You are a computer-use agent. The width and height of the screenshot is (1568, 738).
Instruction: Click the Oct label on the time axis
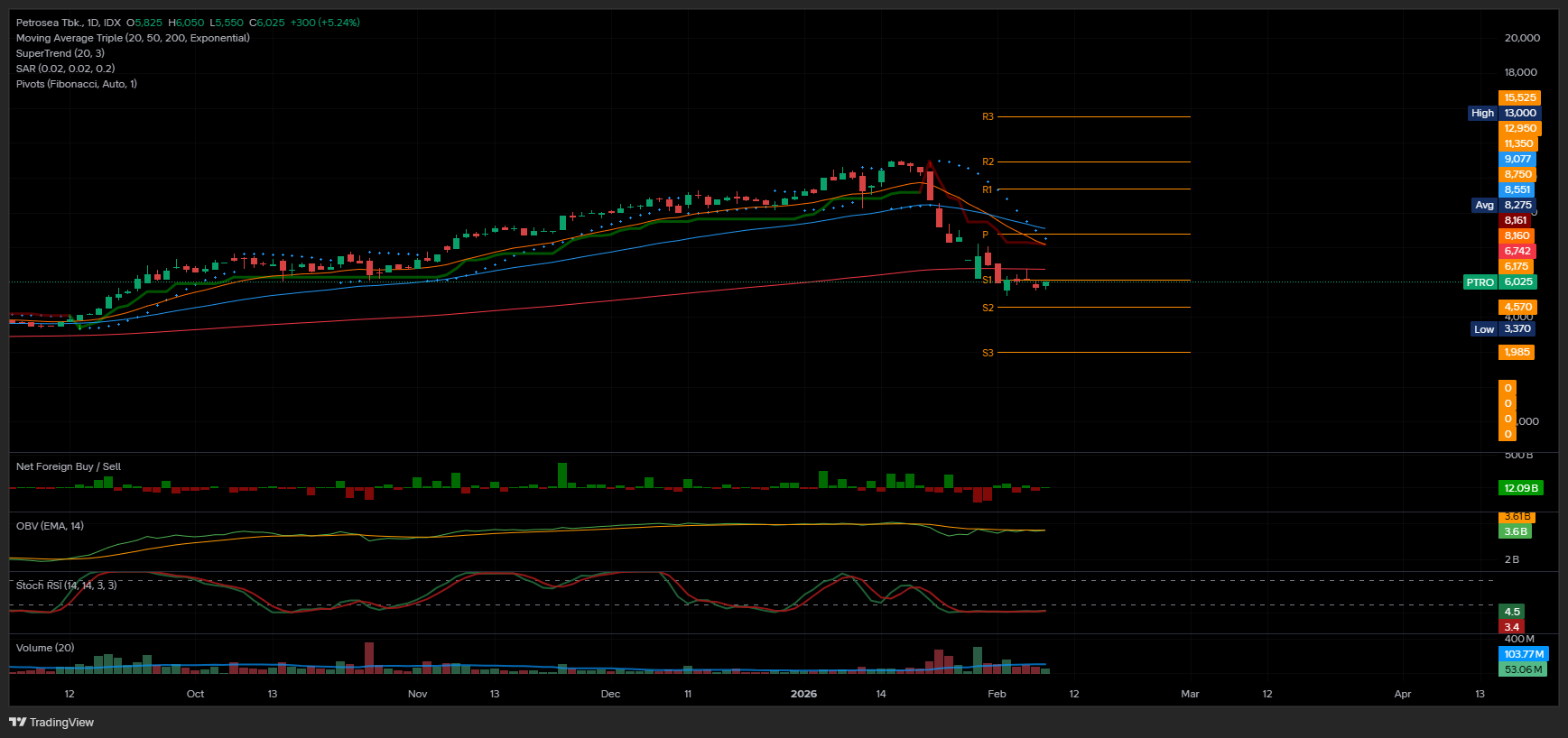click(195, 694)
